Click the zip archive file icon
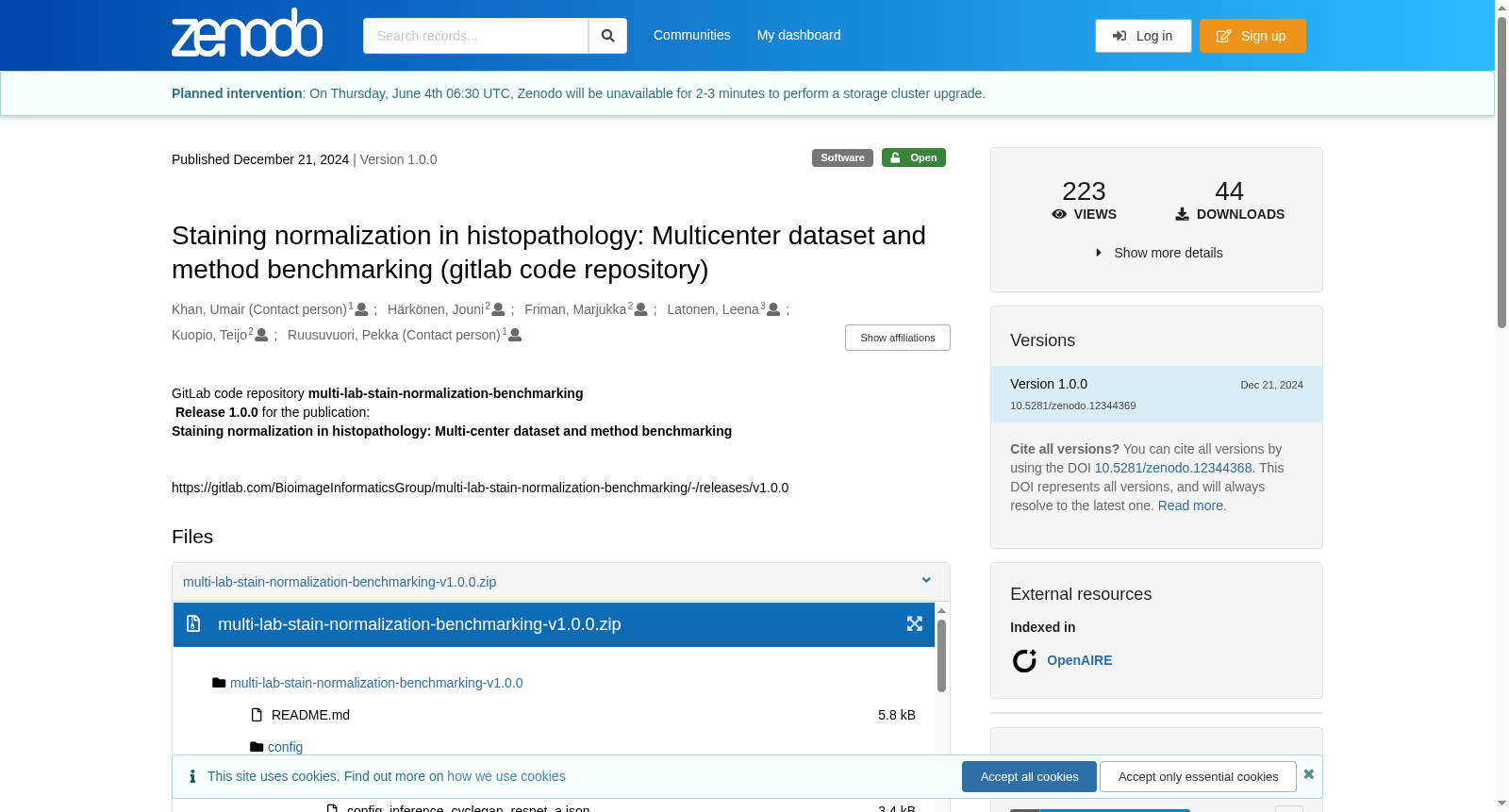This screenshot has width=1509, height=812. click(193, 624)
